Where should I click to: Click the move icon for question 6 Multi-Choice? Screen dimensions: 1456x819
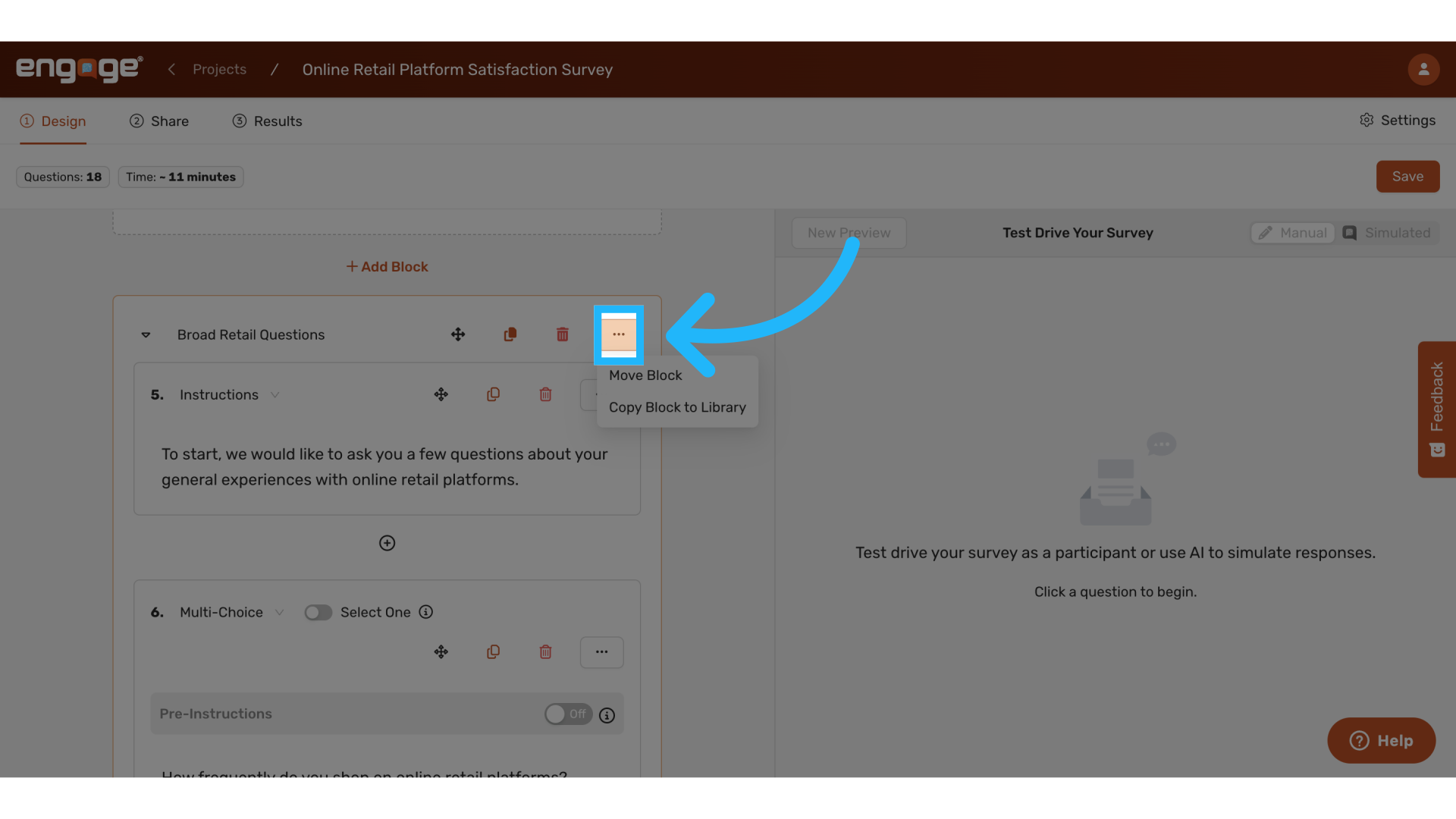[x=441, y=652]
